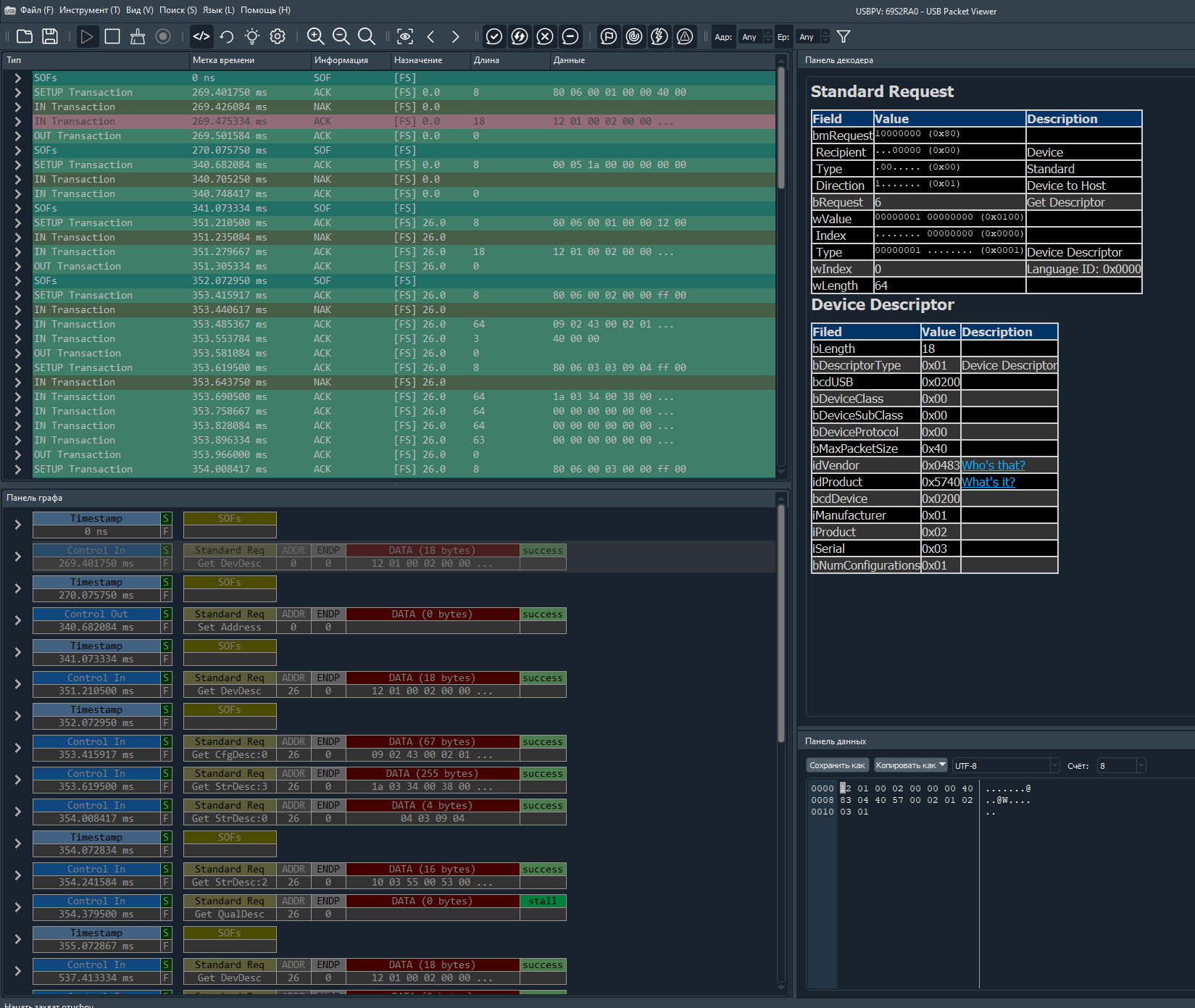Open the Язык language menu
This screenshot has width=1195, height=1008.
[x=218, y=10]
